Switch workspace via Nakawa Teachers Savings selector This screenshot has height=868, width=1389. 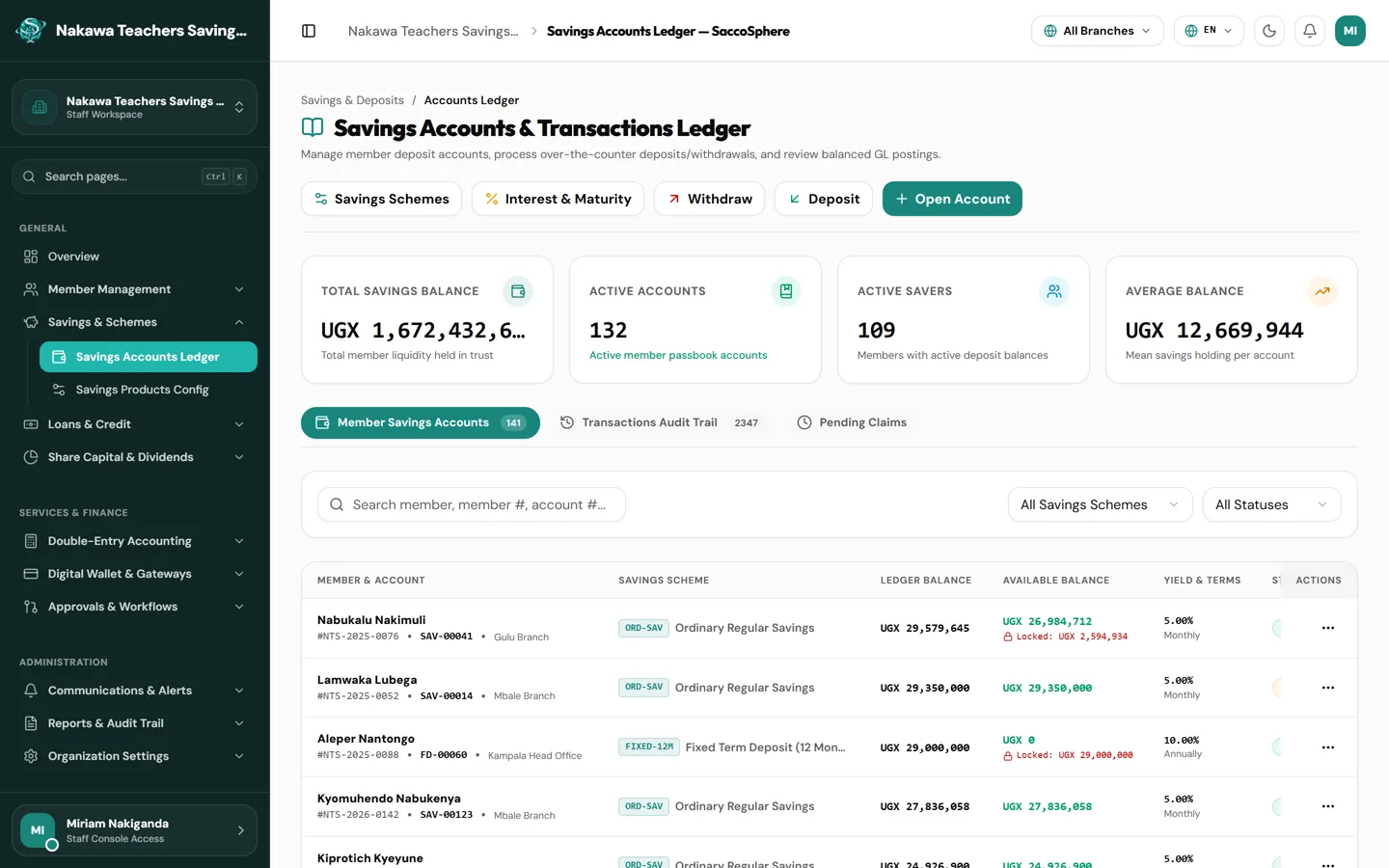(134, 107)
